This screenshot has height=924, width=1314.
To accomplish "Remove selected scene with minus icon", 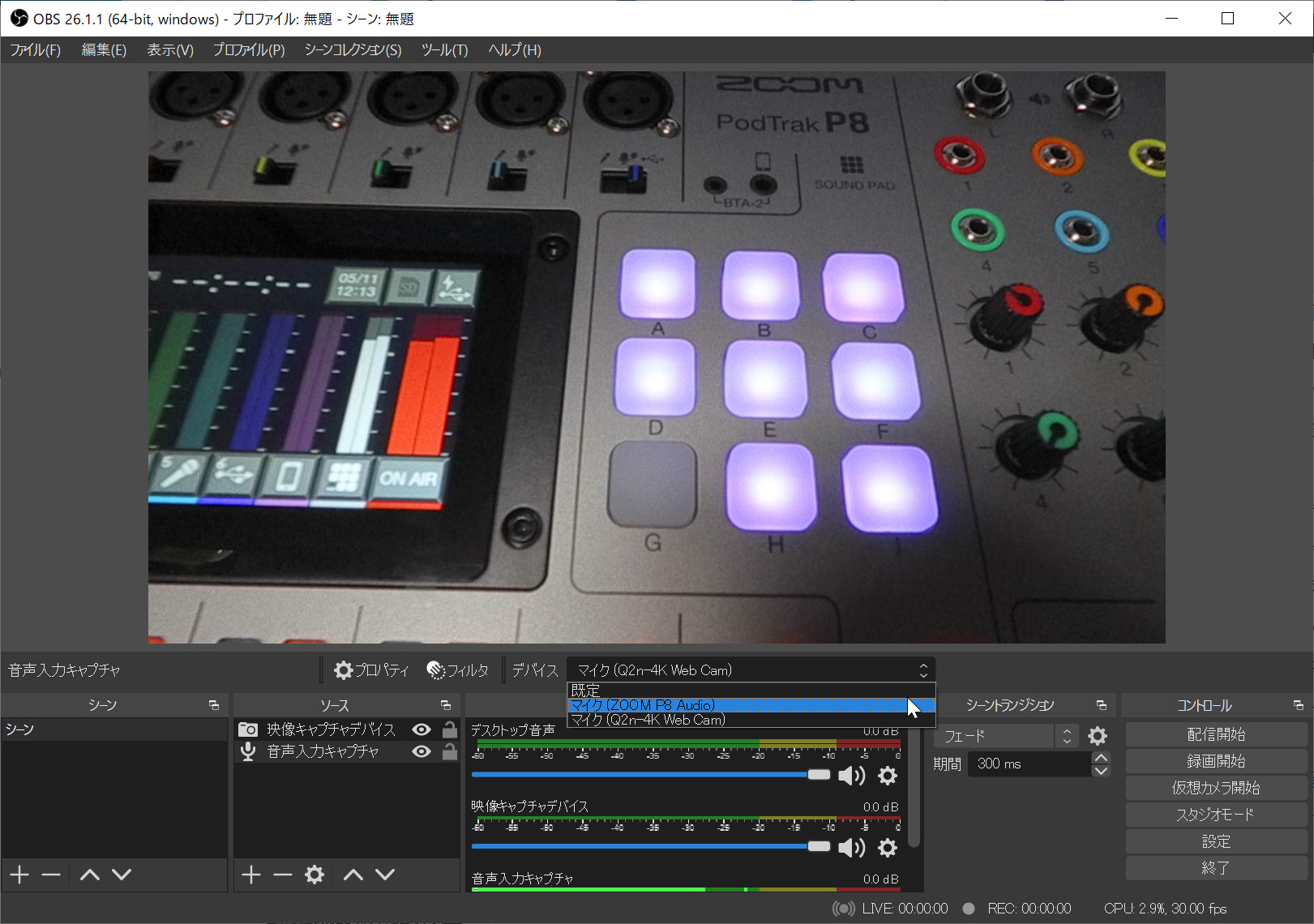I will pyautogui.click(x=51, y=875).
